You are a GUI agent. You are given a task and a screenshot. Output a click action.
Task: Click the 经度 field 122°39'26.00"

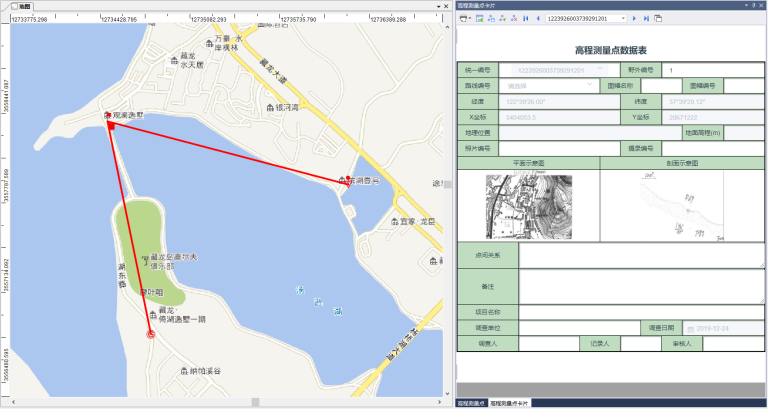click(x=559, y=102)
